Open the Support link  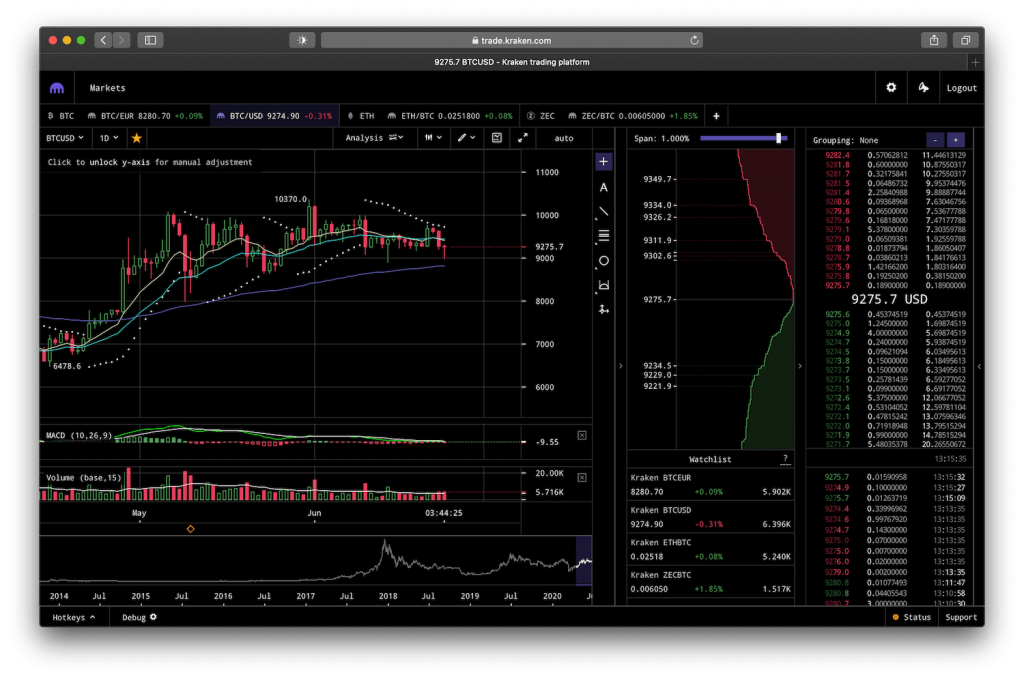[961, 617]
